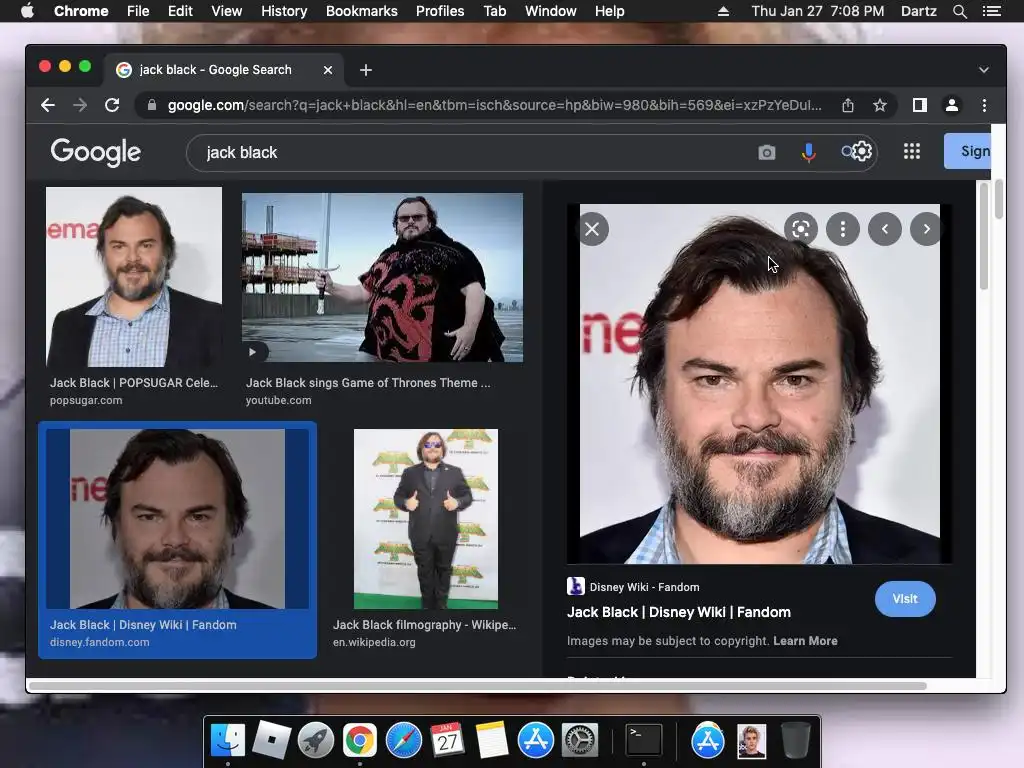This screenshot has width=1024, height=768.
Task: Select the Disney Wiki Fandom thumbnail
Action: tap(177, 519)
